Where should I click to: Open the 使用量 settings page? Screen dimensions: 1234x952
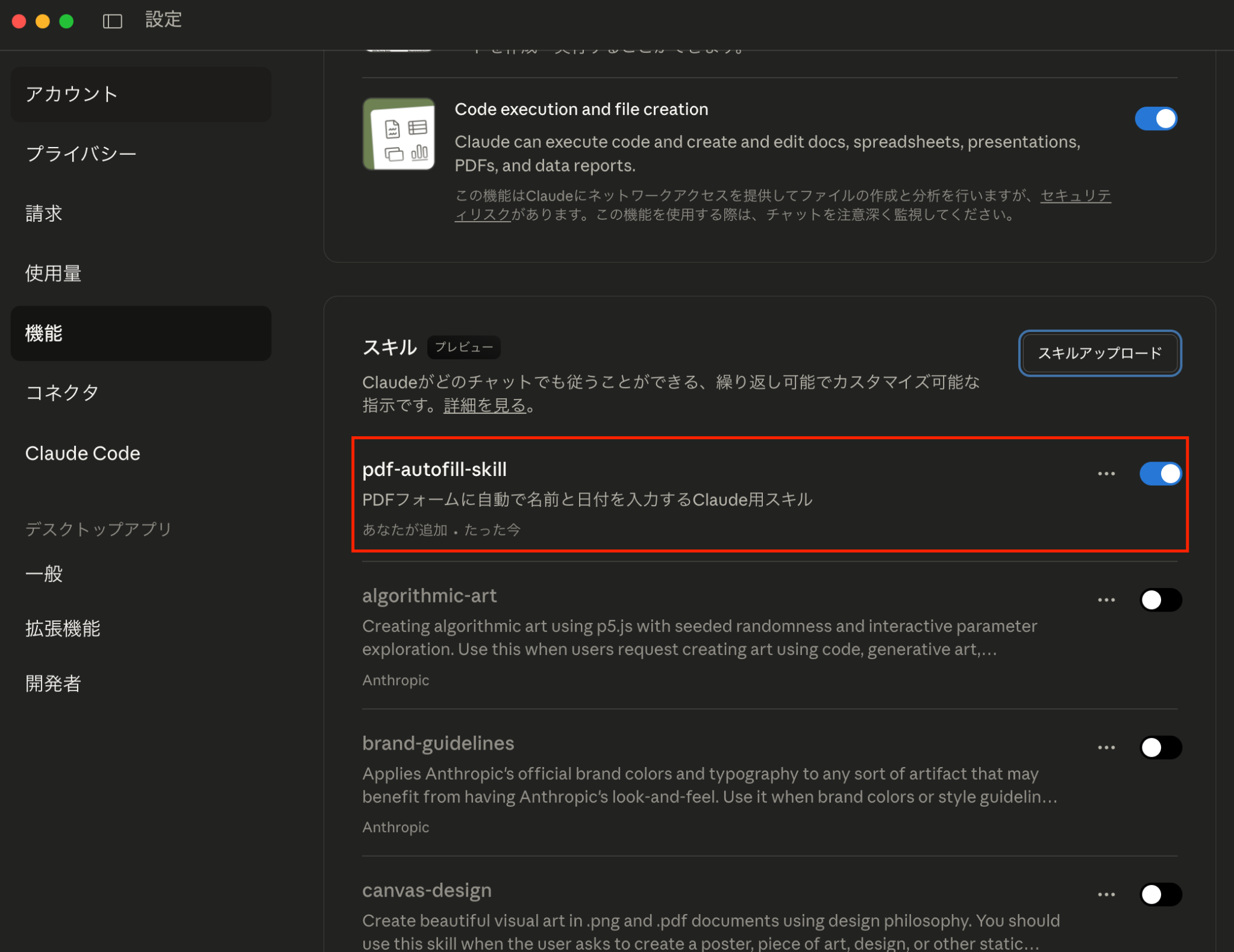[x=53, y=273]
